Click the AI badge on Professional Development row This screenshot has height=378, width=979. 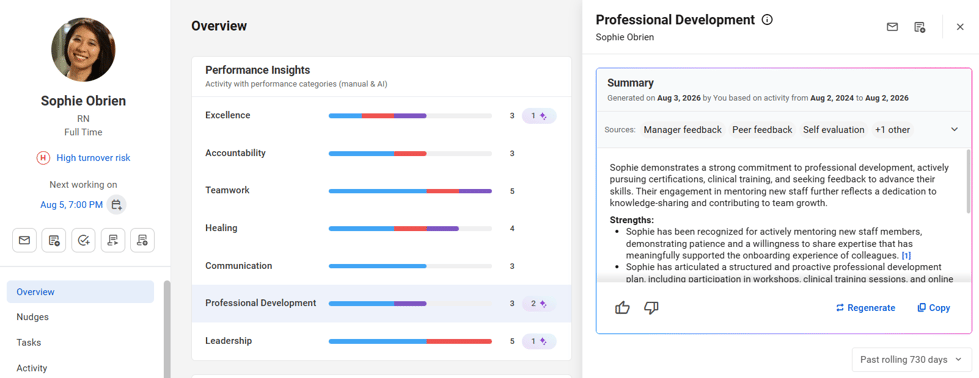[x=539, y=304]
